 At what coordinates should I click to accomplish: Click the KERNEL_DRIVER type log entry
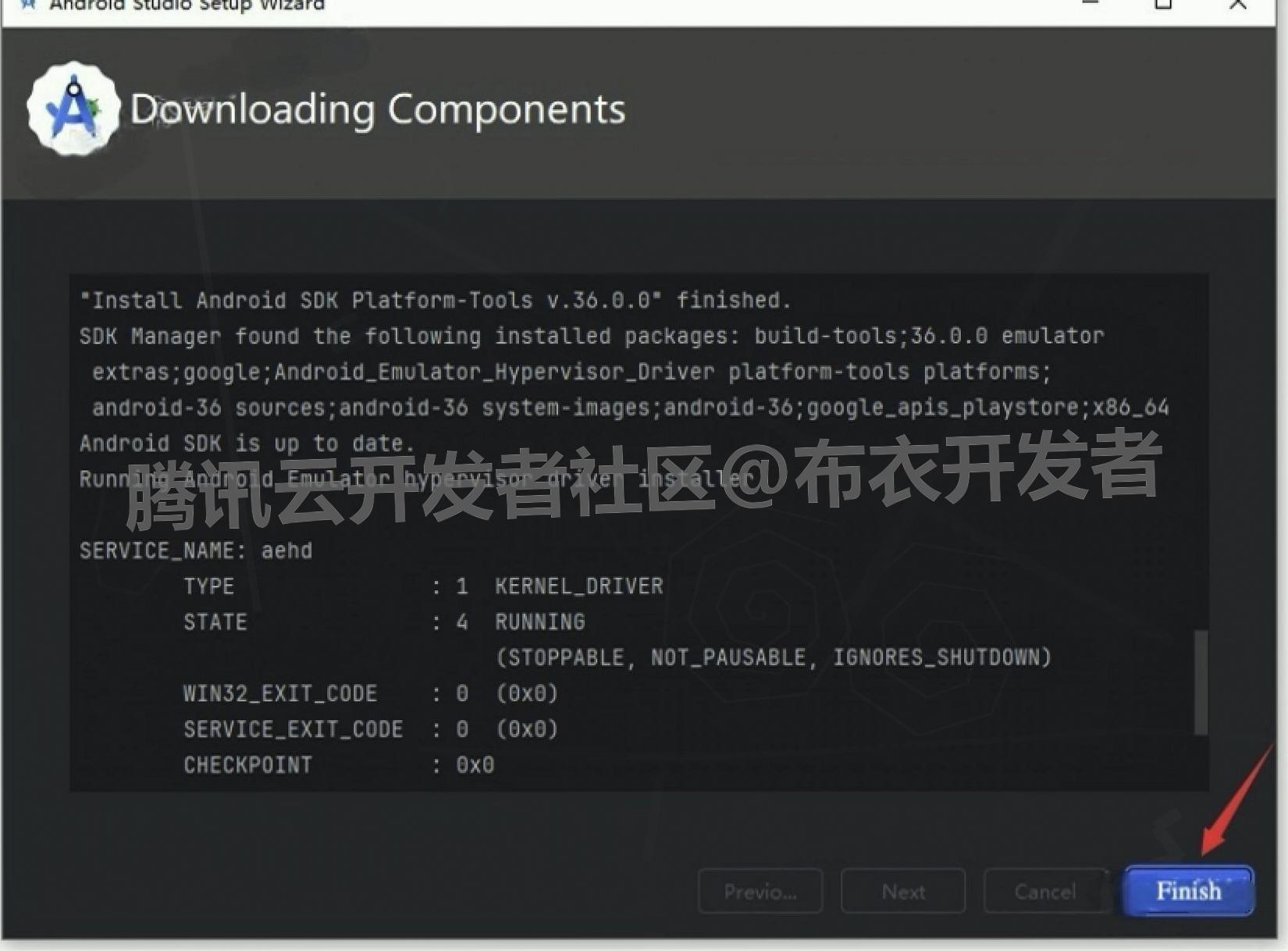578,586
